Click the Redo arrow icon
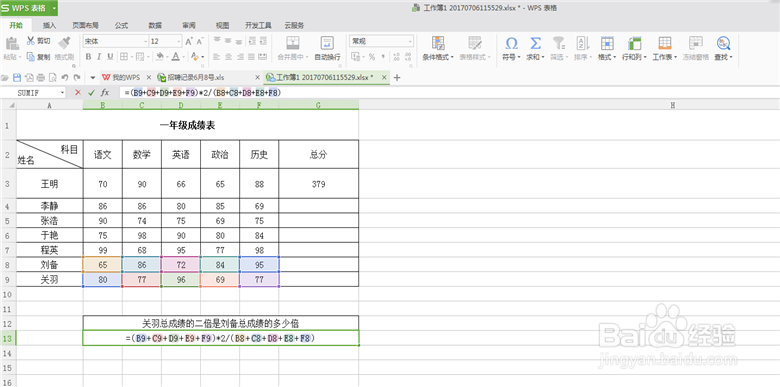The width and height of the screenshot is (780, 387). [77, 78]
